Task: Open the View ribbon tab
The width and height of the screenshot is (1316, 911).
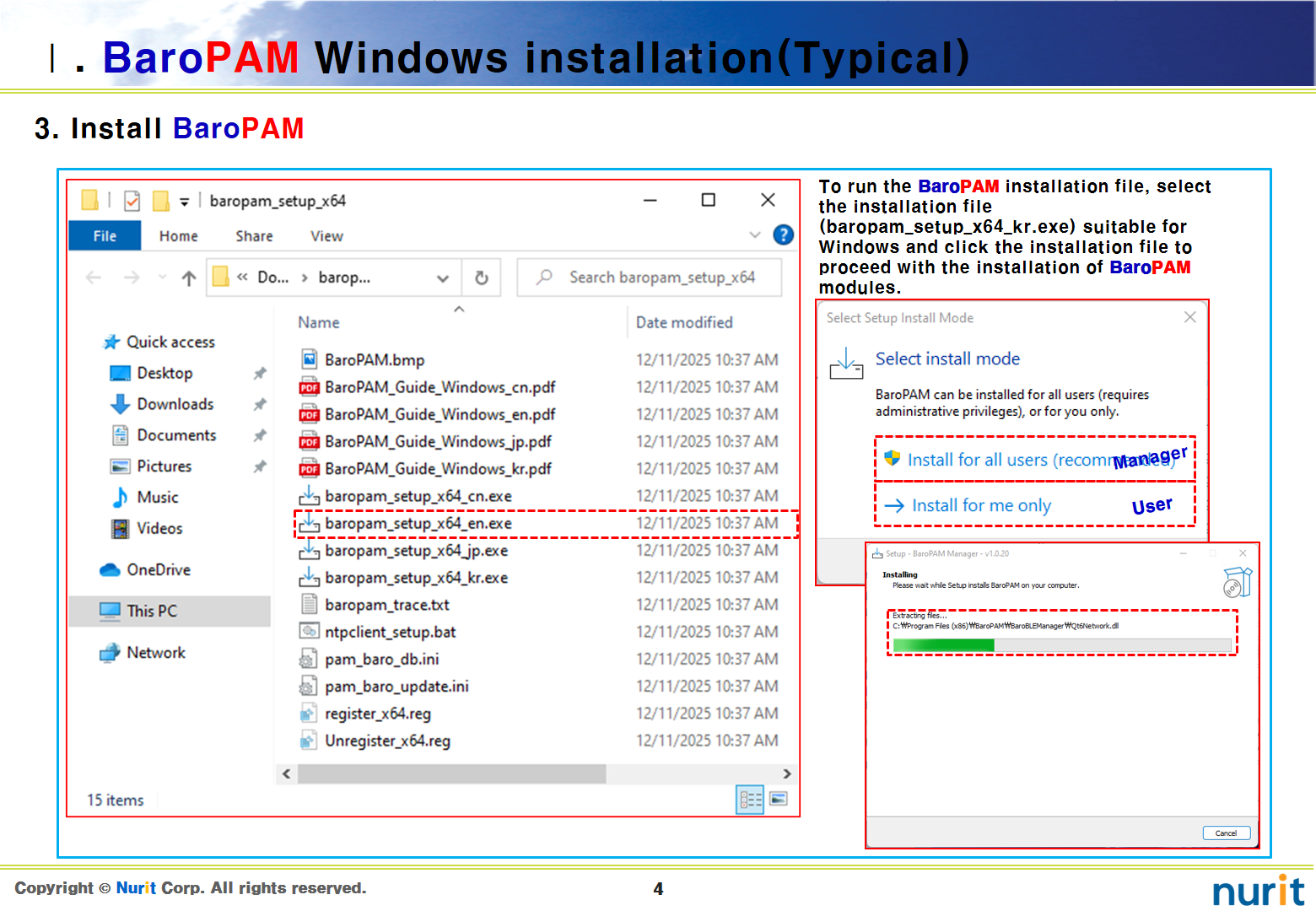Action: point(326,236)
